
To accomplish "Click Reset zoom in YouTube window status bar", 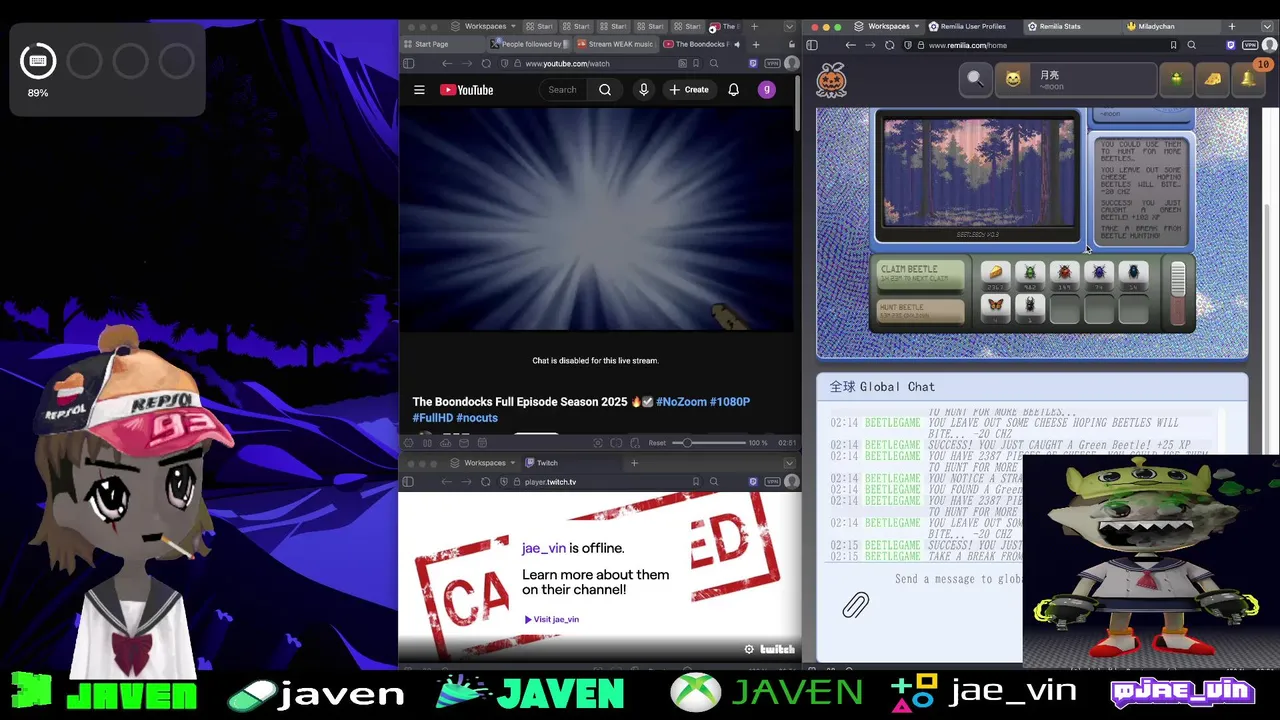I will click(x=657, y=442).
